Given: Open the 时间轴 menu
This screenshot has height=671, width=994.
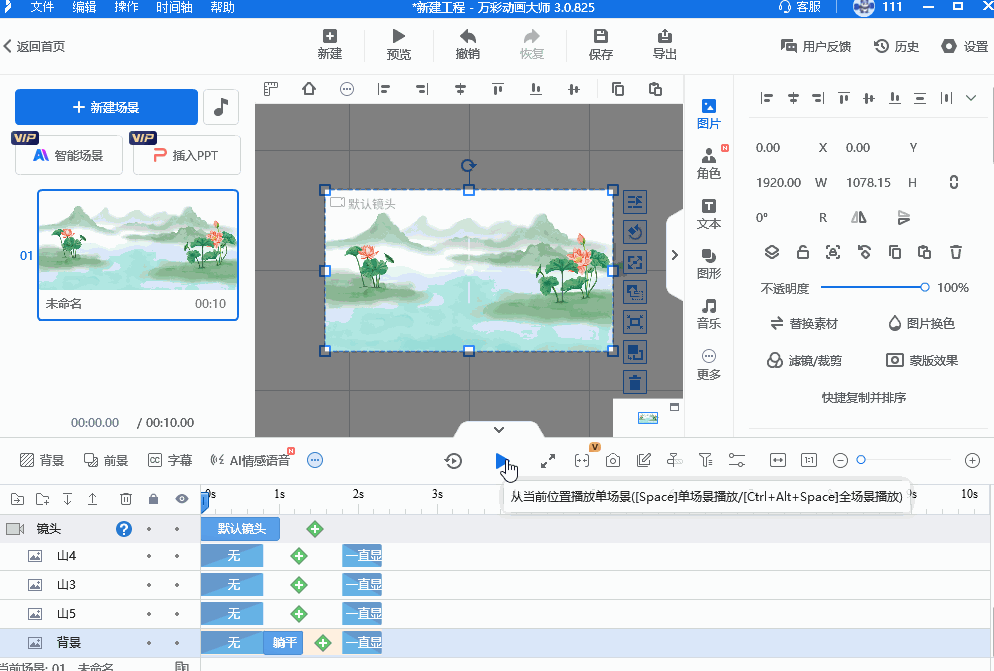Looking at the screenshot, I should pyautogui.click(x=175, y=7).
